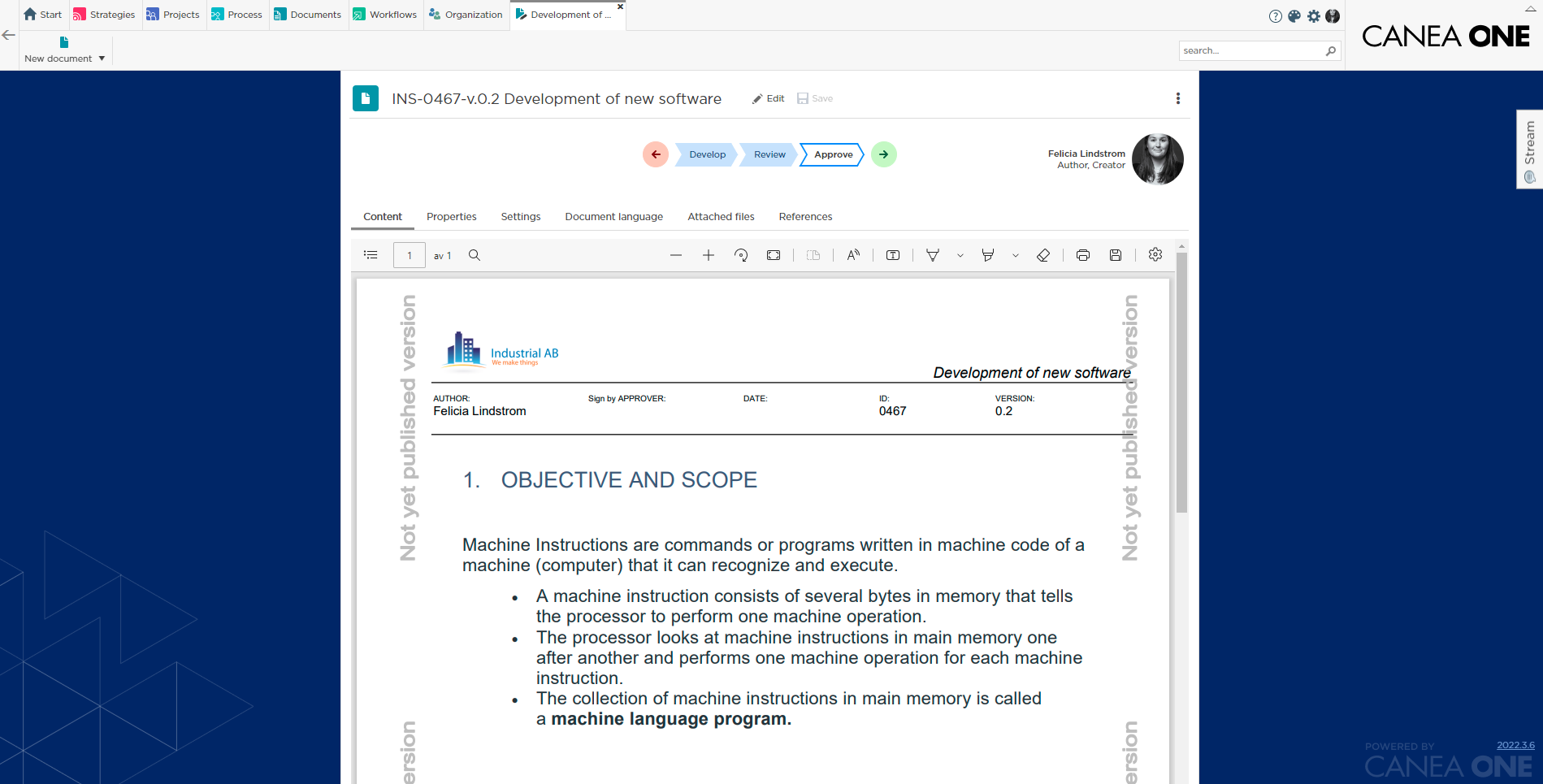The width and height of the screenshot is (1543, 784).
Task: Open the document search magnifier
Action: 474,254
